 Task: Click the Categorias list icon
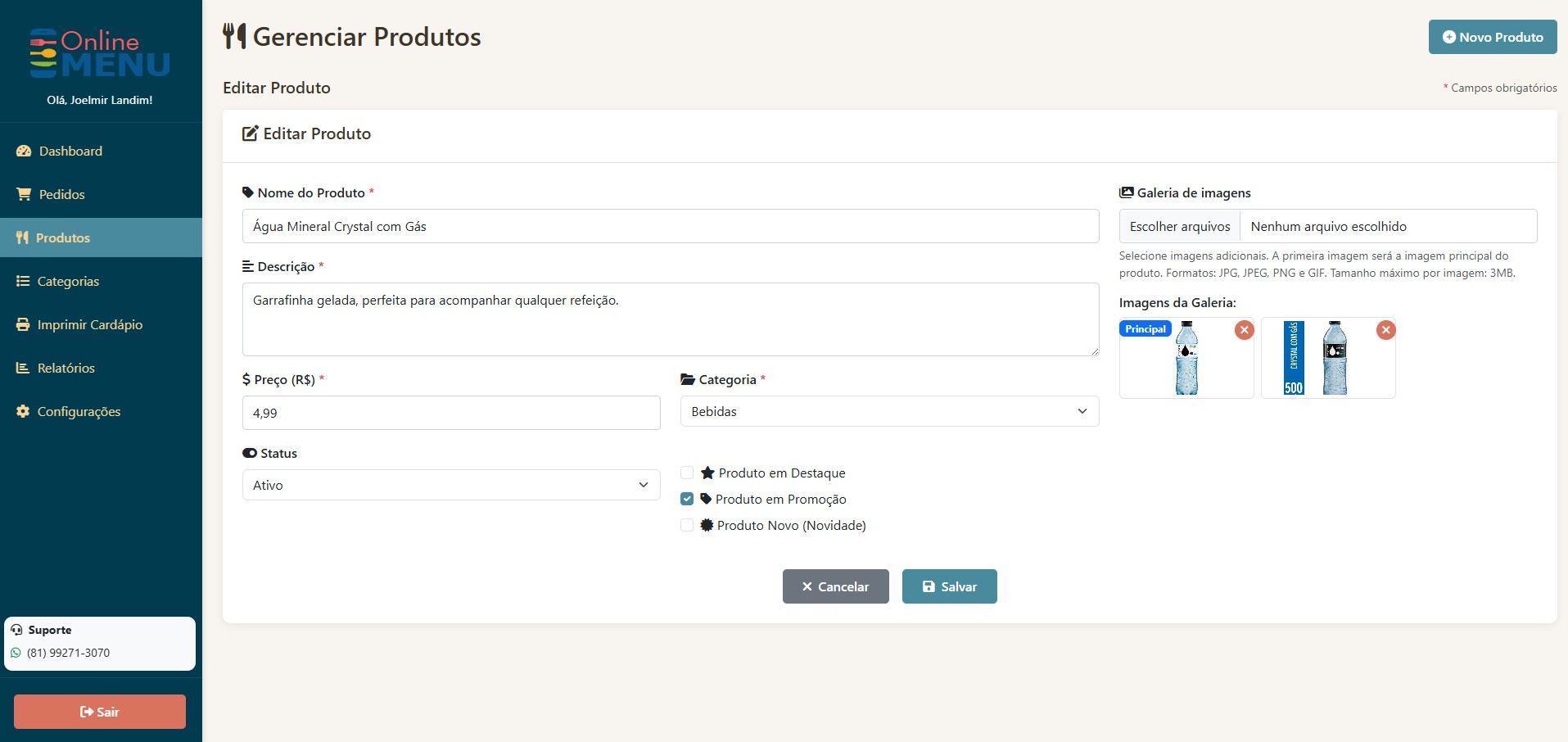21,281
